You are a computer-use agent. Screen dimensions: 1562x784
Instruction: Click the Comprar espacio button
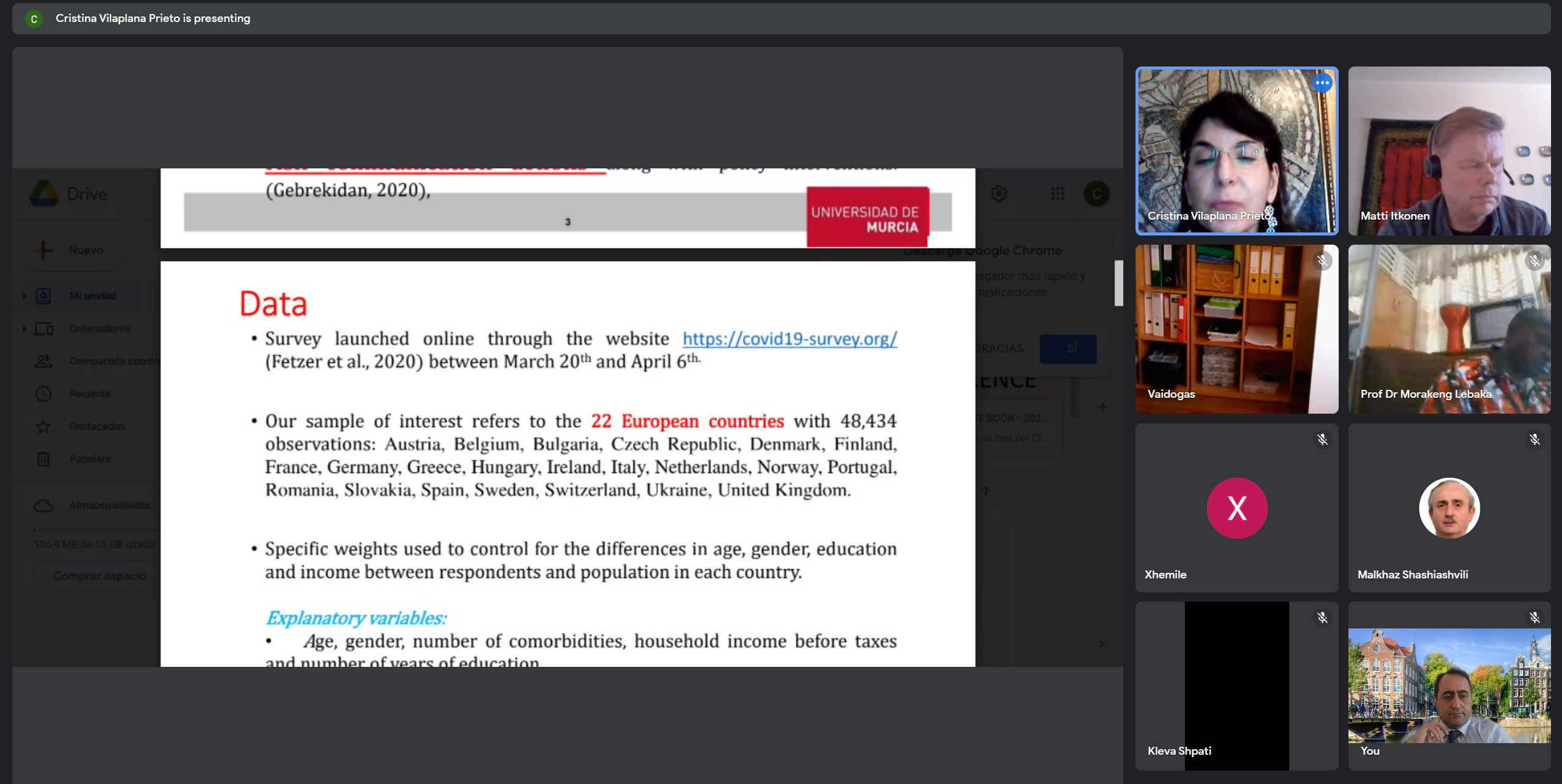(x=99, y=576)
